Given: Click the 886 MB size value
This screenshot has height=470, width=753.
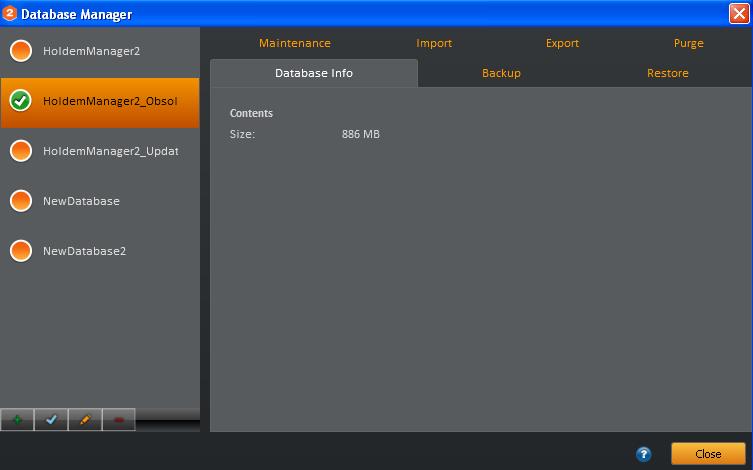Looking at the screenshot, I should click(x=361, y=134).
